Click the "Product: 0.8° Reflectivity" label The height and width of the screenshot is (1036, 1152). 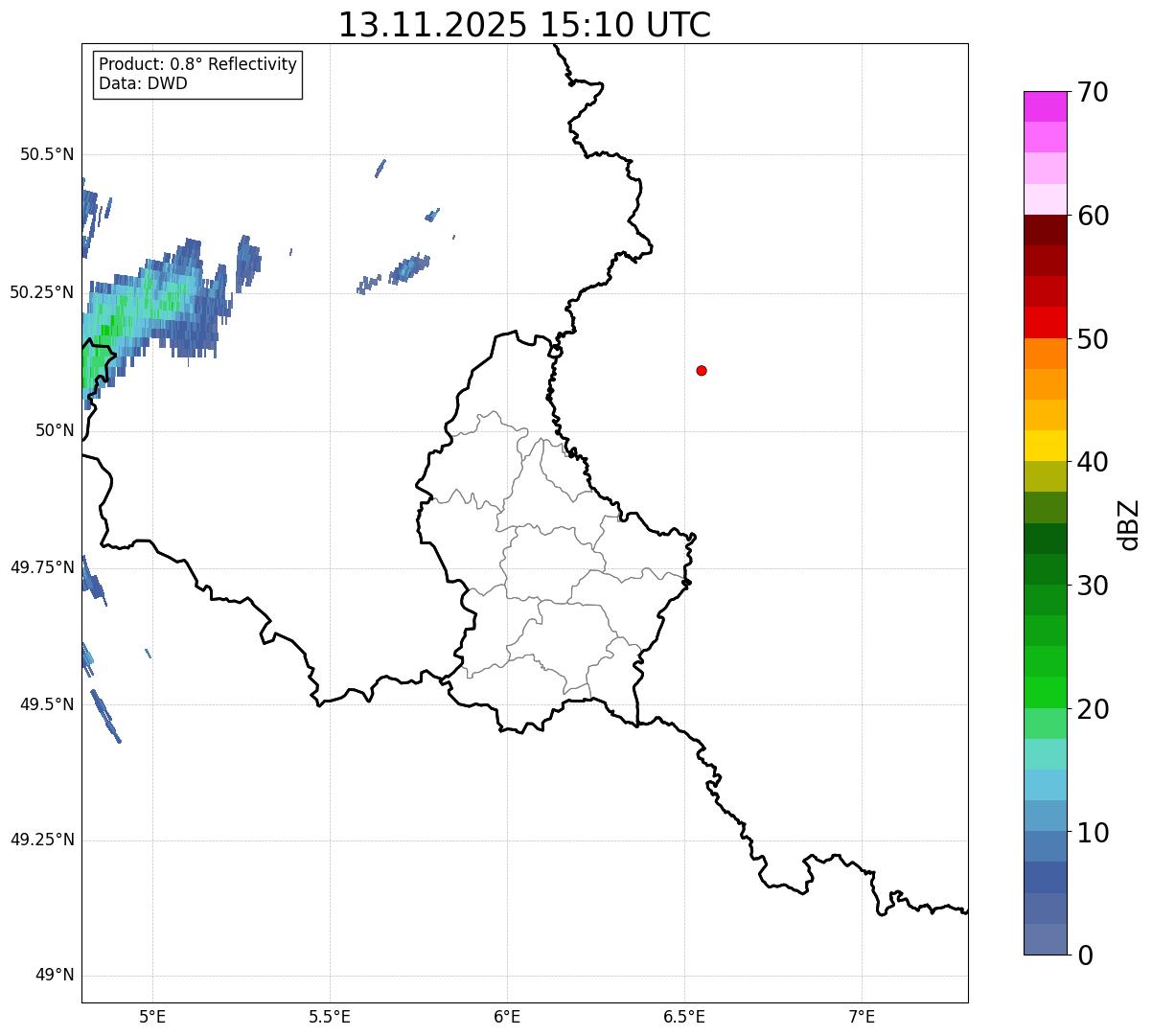pos(198,64)
